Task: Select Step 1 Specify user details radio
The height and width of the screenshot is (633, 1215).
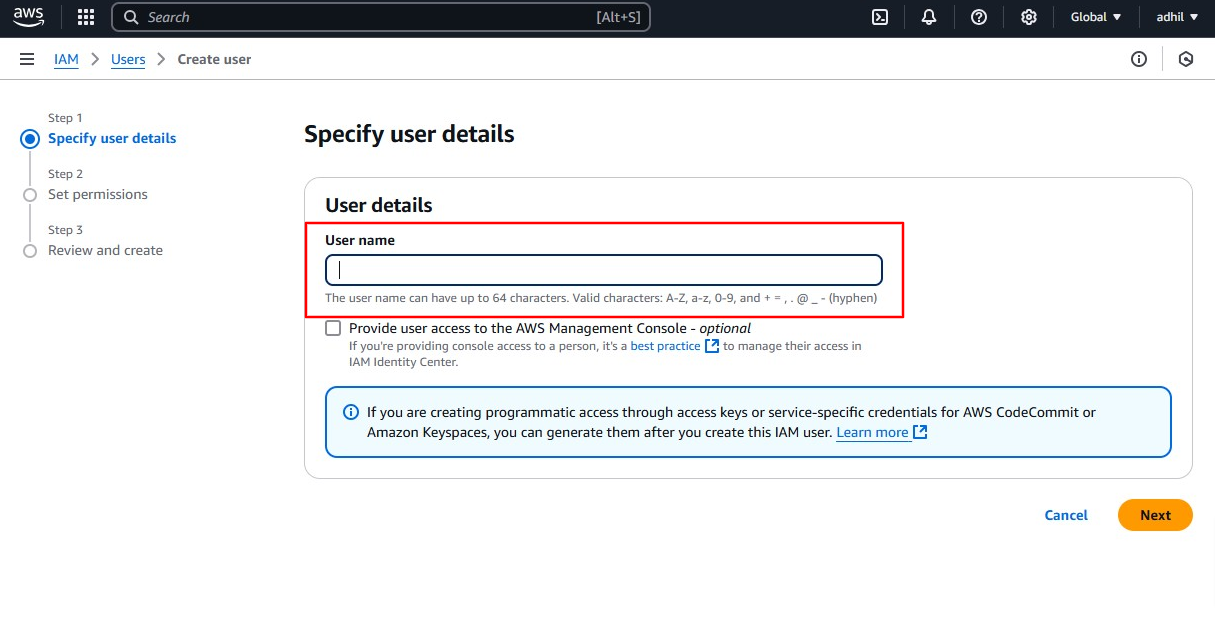Action: click(x=30, y=139)
